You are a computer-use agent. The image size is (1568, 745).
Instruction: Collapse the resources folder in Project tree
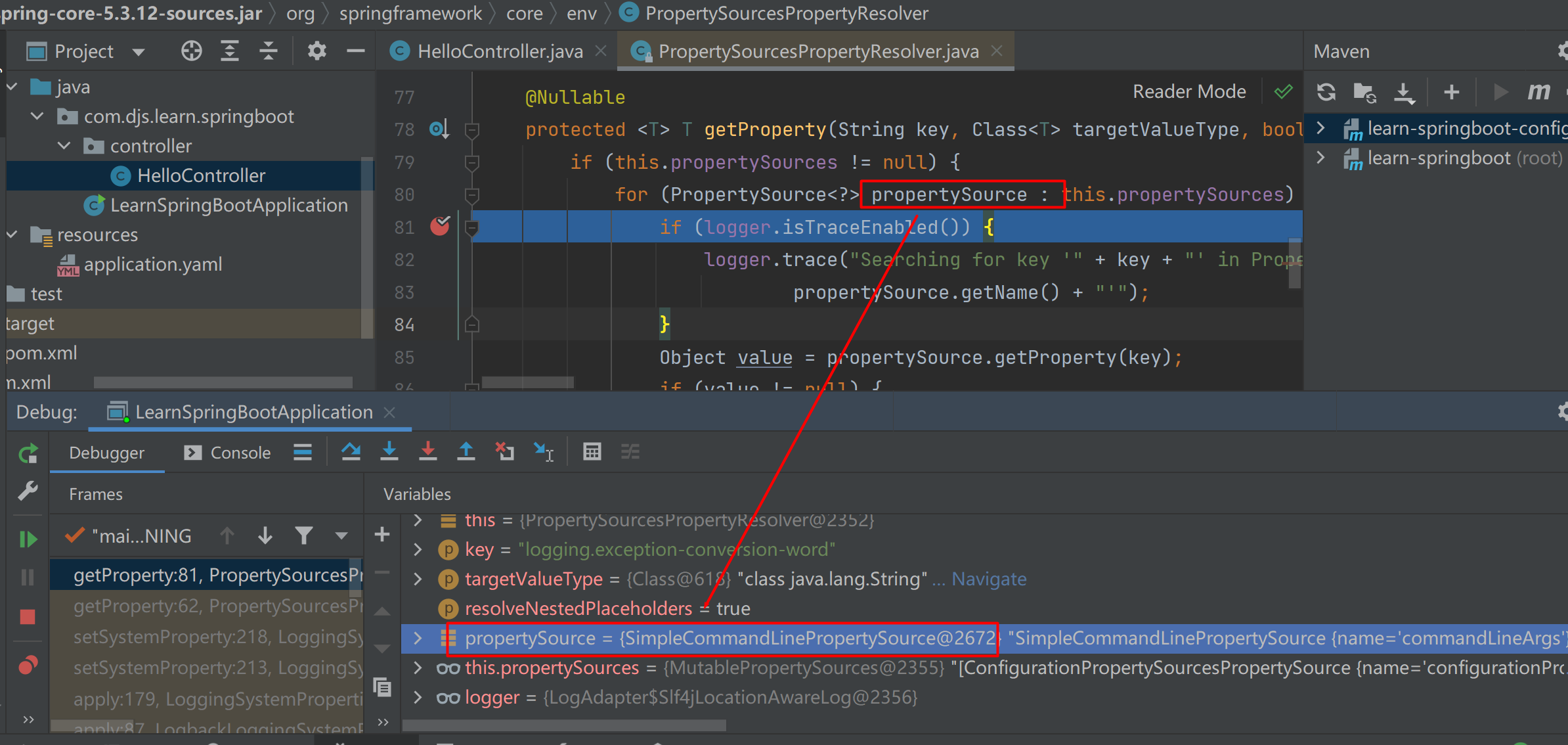(x=11, y=235)
